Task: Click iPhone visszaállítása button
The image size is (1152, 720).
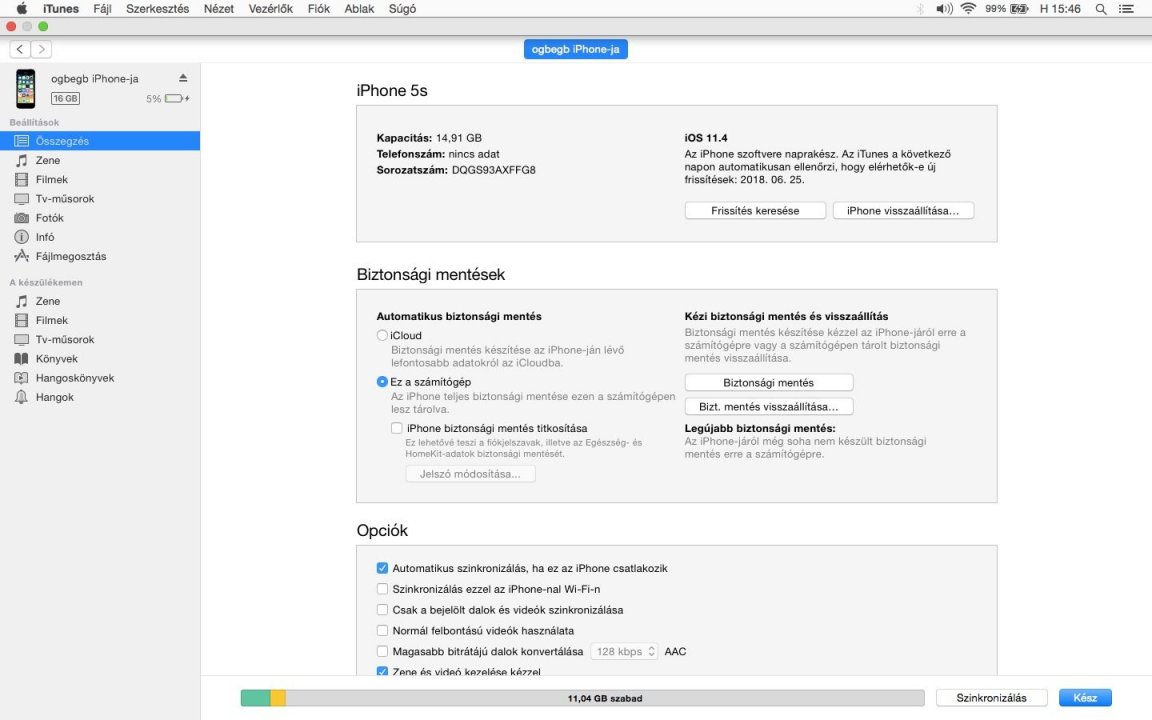Action: tap(903, 211)
